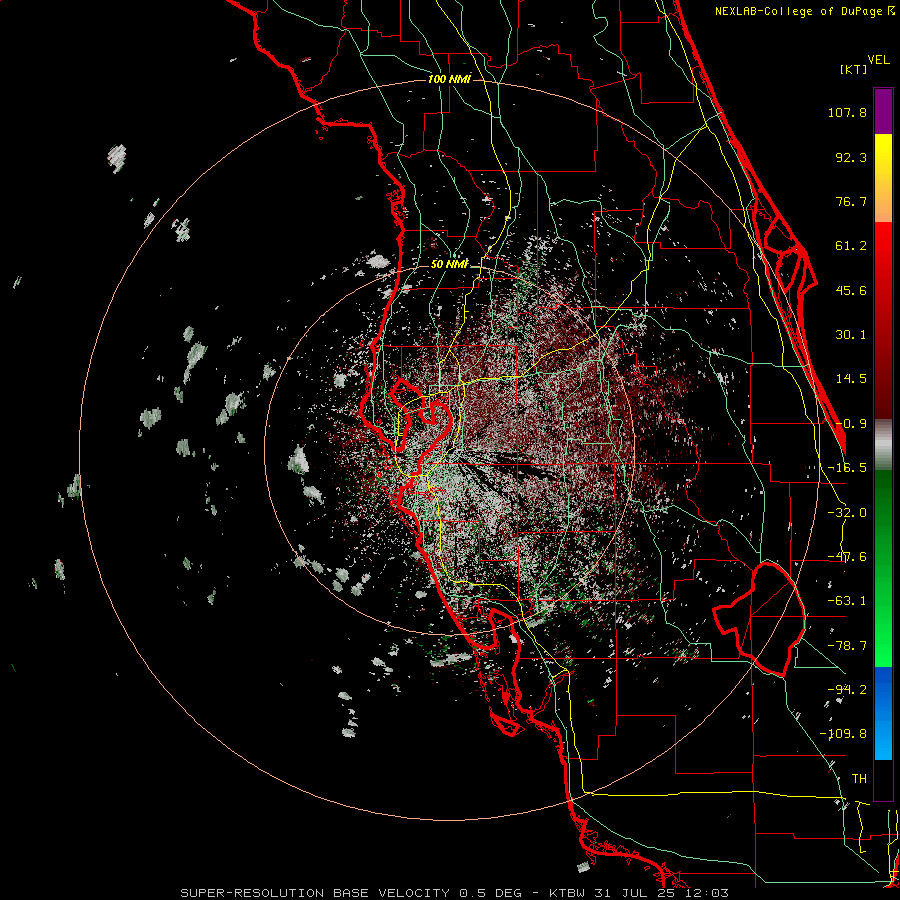
Task: Click the 30.1 velocity scale value
Action: tap(851, 335)
